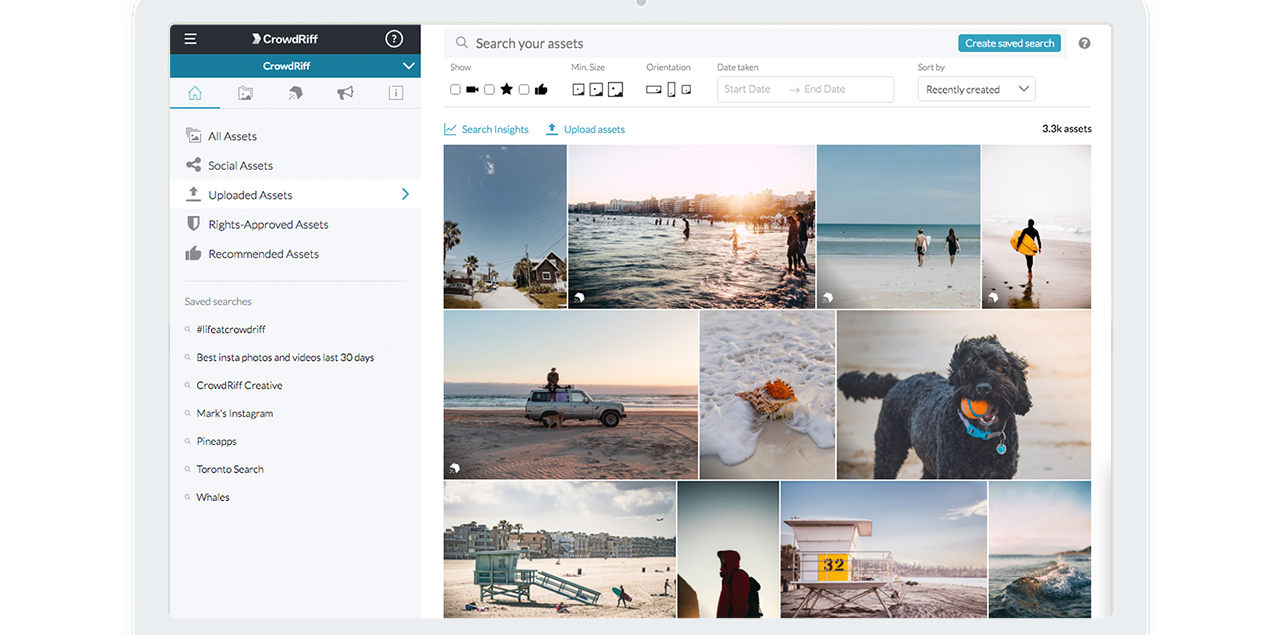The height and width of the screenshot is (635, 1279).
Task: Click the Social Assets share icon
Action: point(194,165)
